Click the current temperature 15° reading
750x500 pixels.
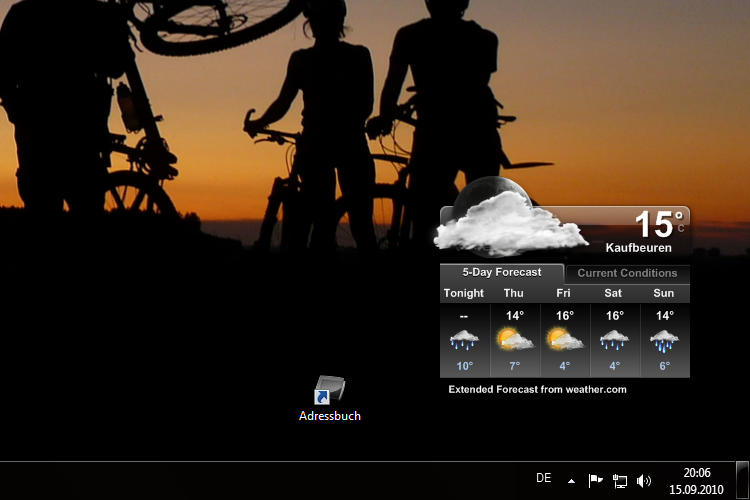click(657, 223)
